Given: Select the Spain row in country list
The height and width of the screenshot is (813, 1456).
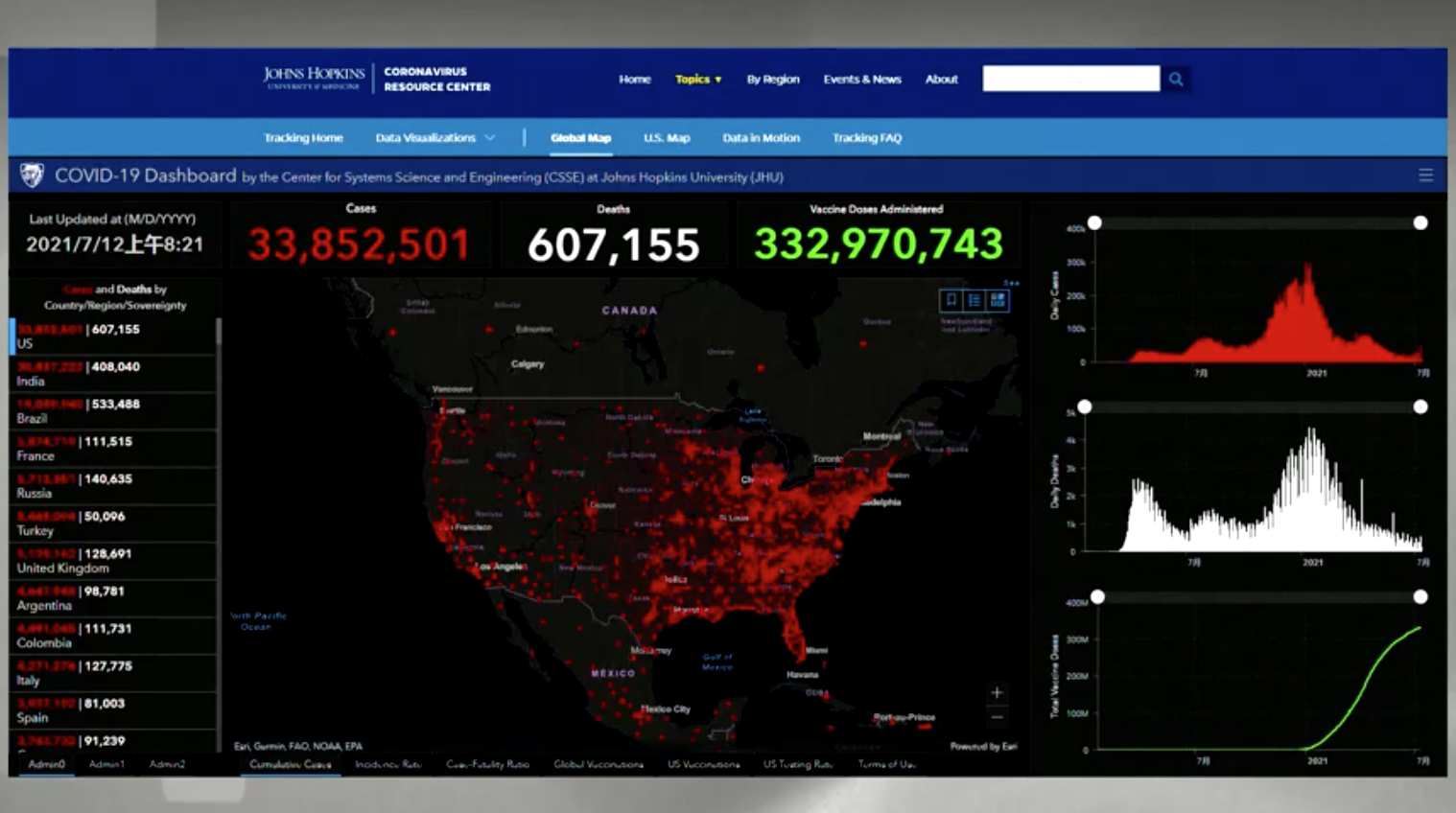Looking at the screenshot, I should [114, 710].
